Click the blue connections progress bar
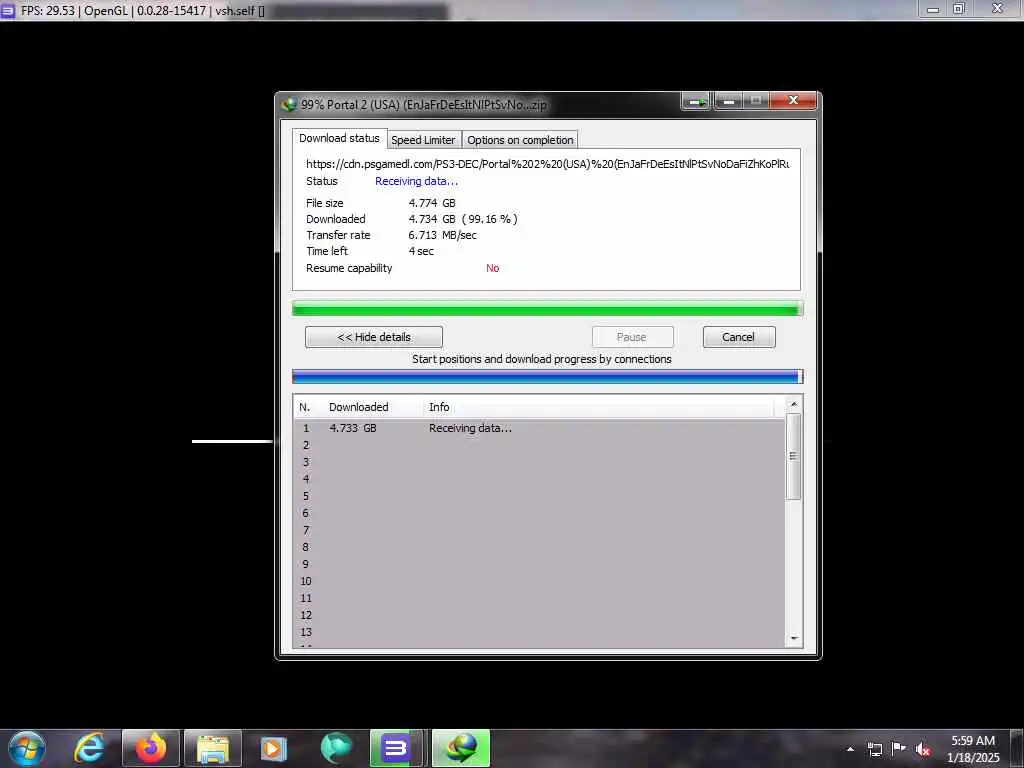This screenshot has width=1024, height=768. pyautogui.click(x=547, y=376)
